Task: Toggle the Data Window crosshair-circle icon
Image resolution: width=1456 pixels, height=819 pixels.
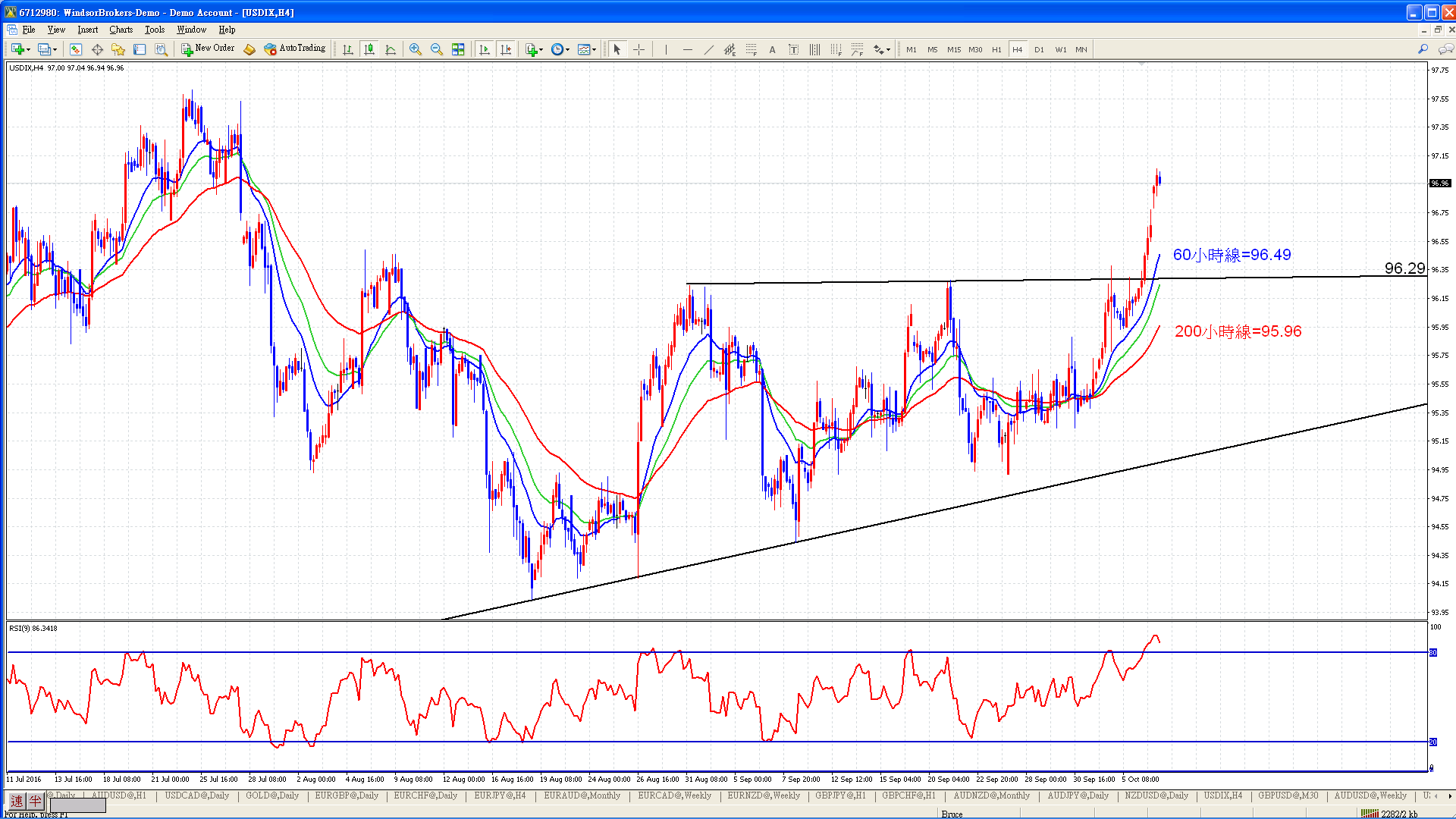Action: coord(97,49)
